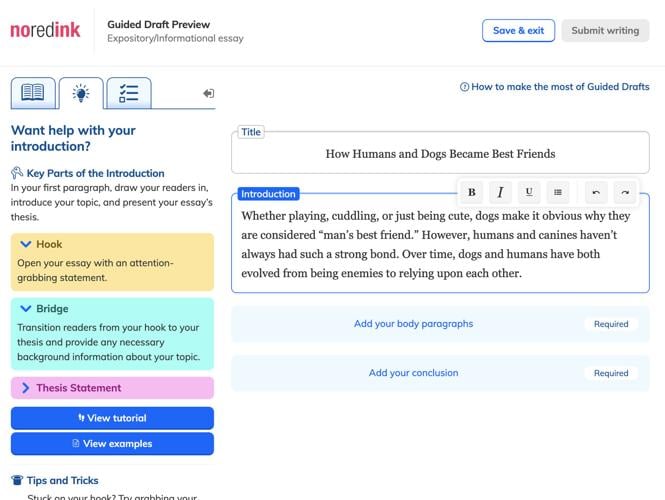The width and height of the screenshot is (665, 500).
Task: Insert a bulleted list from the toolbar
Action: (558, 193)
